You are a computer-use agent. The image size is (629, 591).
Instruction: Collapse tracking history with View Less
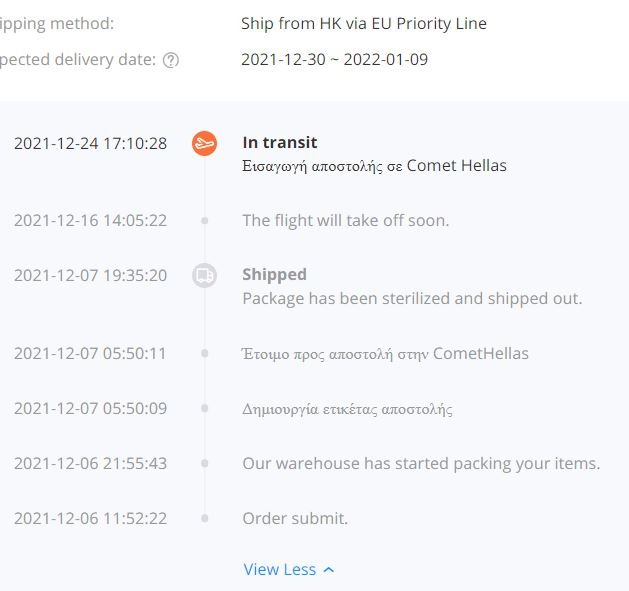pyautogui.click(x=289, y=569)
